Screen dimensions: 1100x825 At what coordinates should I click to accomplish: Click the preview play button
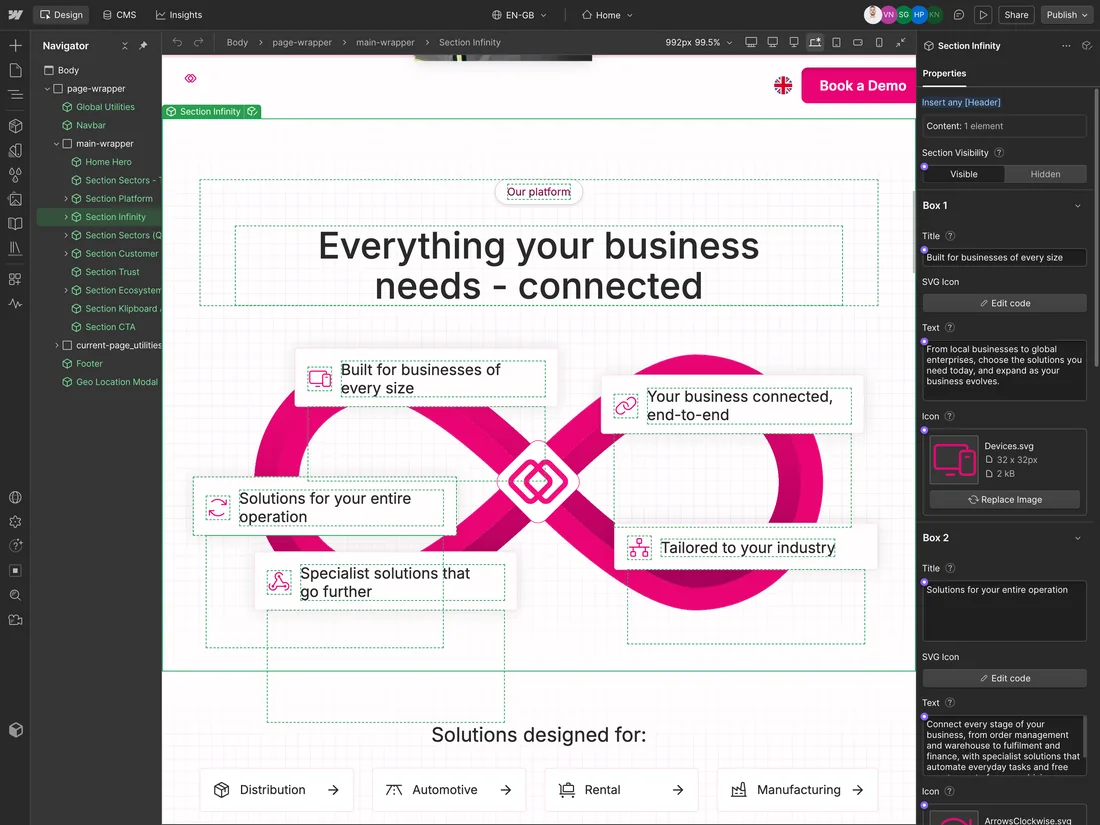984,15
